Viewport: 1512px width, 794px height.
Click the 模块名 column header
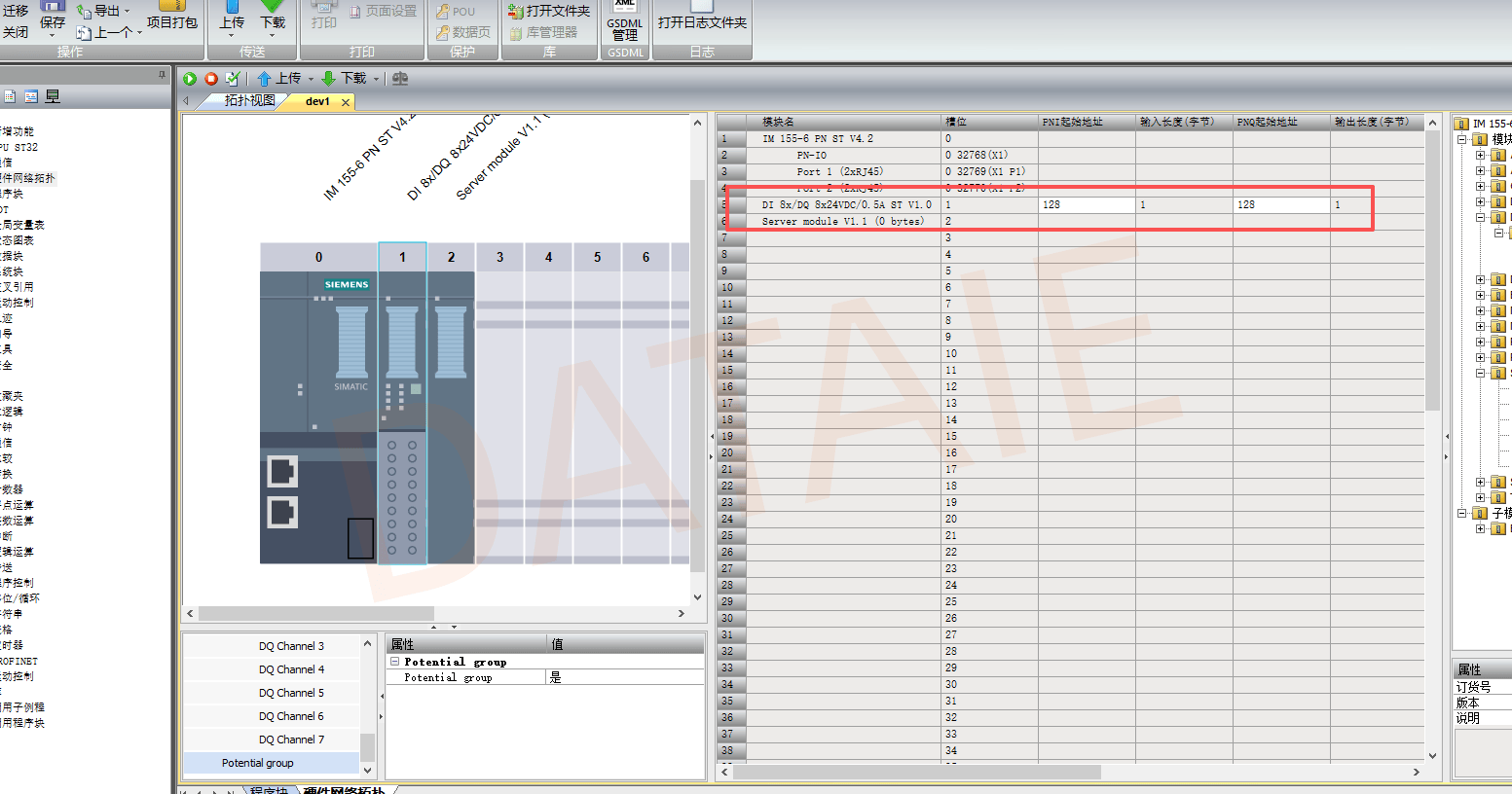pyautogui.click(x=844, y=122)
